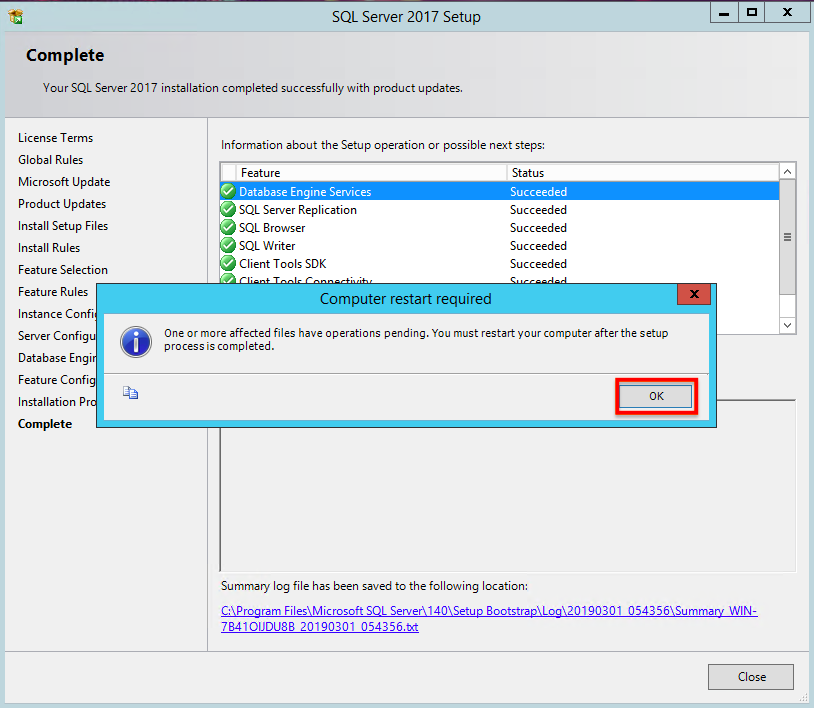Click the Status column header
This screenshot has height=708, width=814.
[643, 173]
